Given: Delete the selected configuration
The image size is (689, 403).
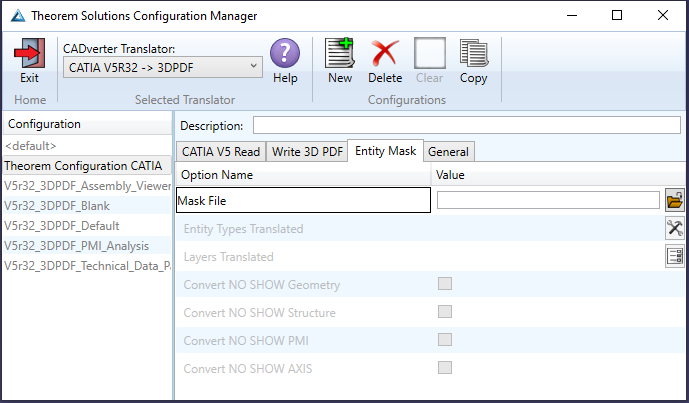Looking at the screenshot, I should click(x=385, y=53).
